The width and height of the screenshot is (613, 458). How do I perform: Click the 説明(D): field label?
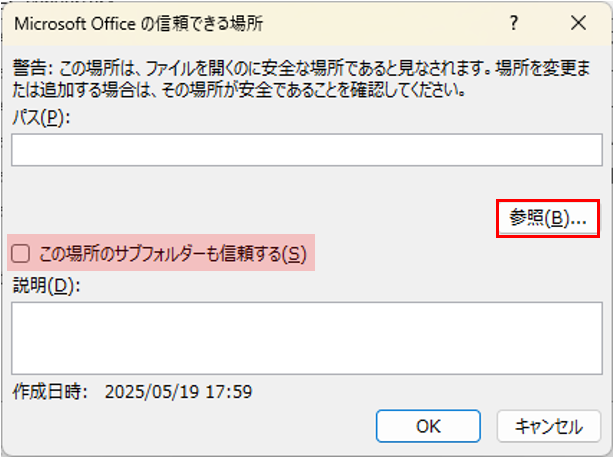(x=46, y=286)
